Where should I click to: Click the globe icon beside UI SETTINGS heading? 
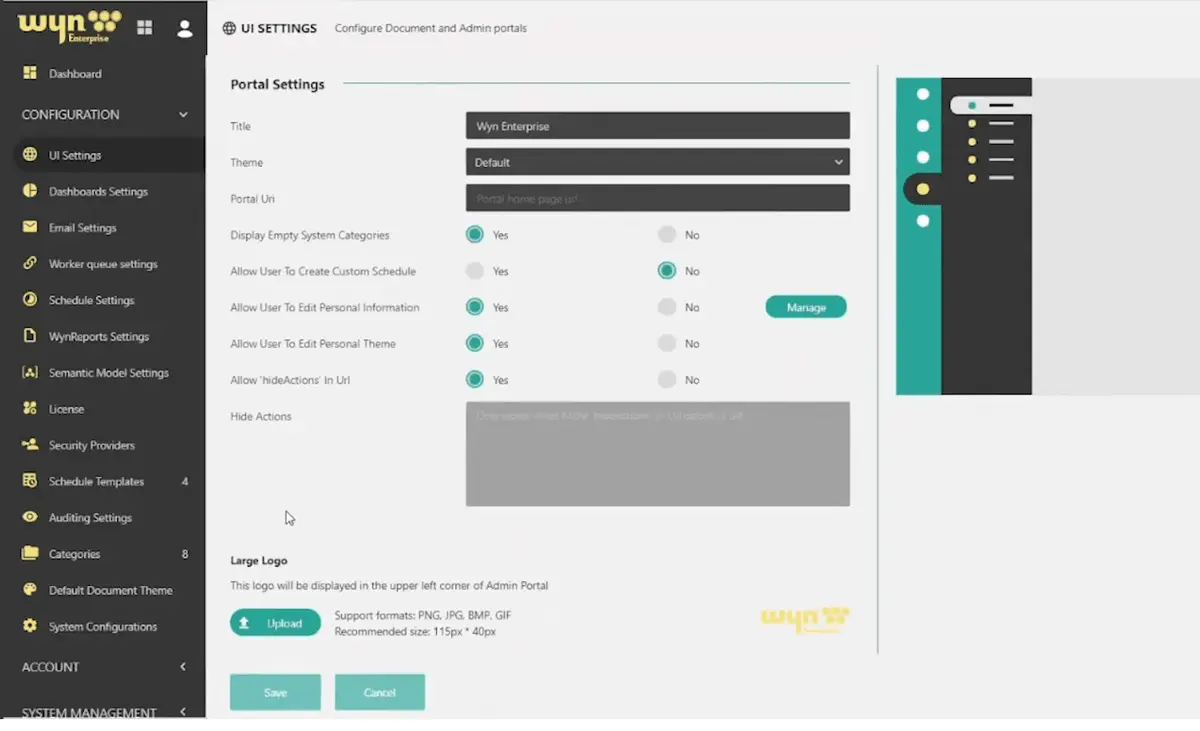pyautogui.click(x=229, y=28)
